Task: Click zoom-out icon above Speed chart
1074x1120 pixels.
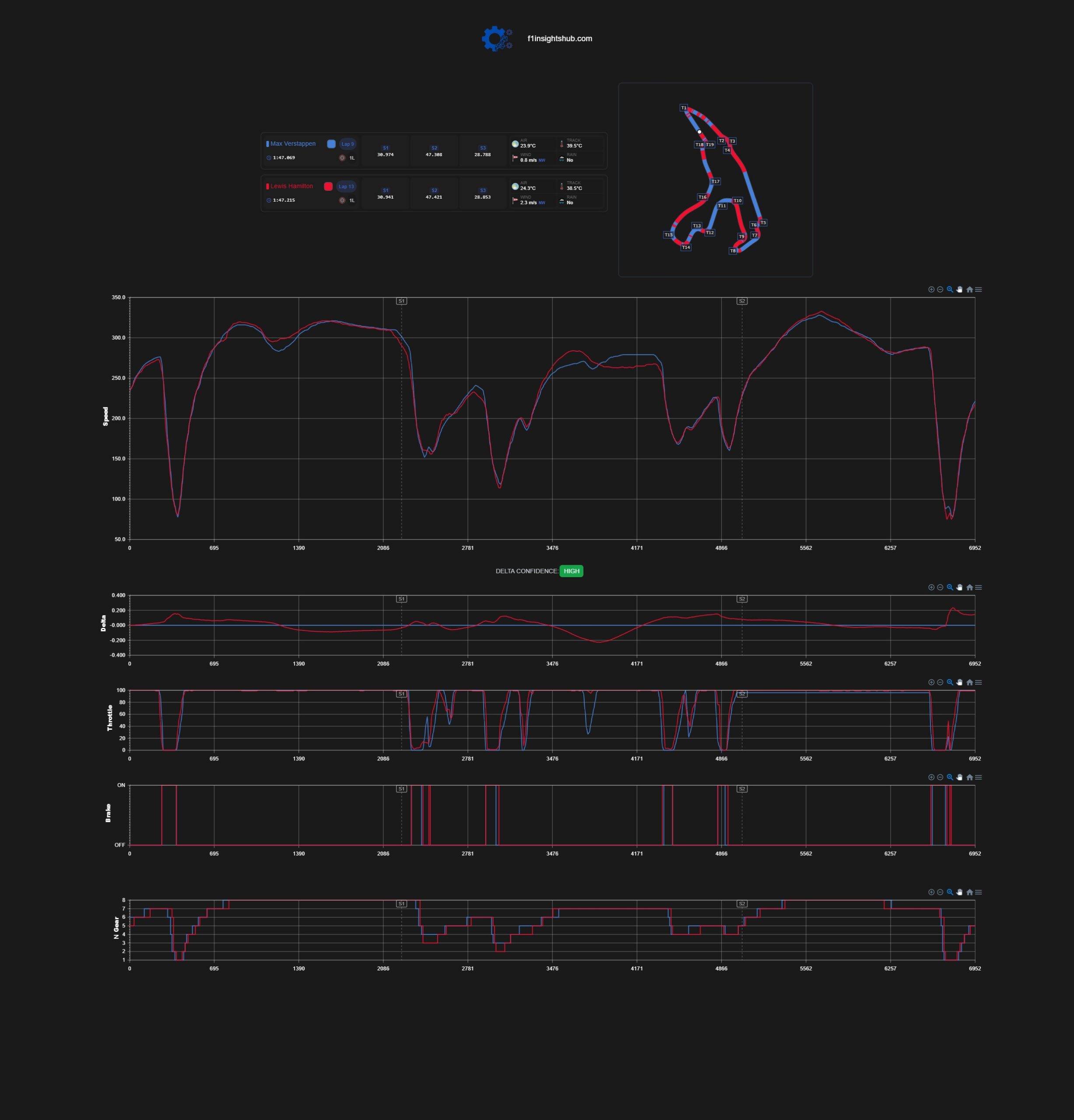Action: click(940, 290)
